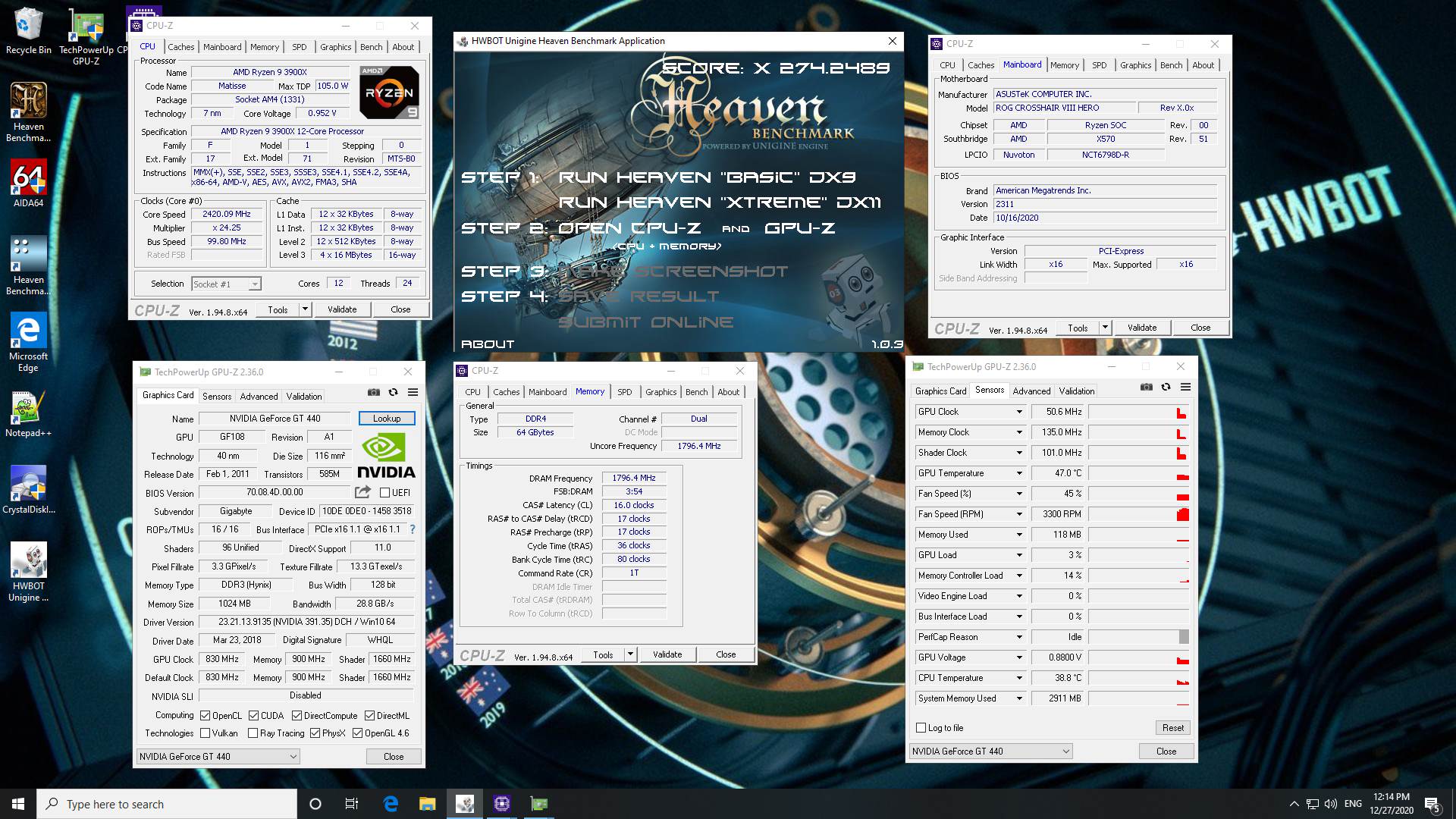Click Lookup button in GPU-Z
This screenshot has height=819, width=1456.
tap(386, 419)
